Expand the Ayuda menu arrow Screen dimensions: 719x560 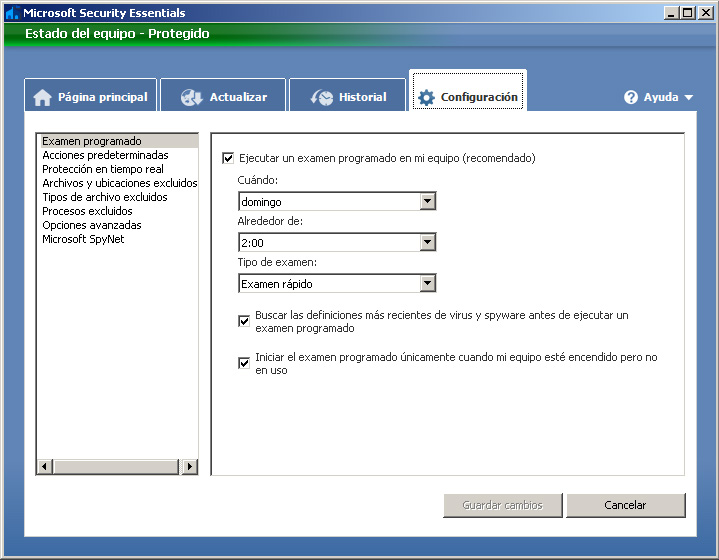pyautogui.click(x=688, y=98)
